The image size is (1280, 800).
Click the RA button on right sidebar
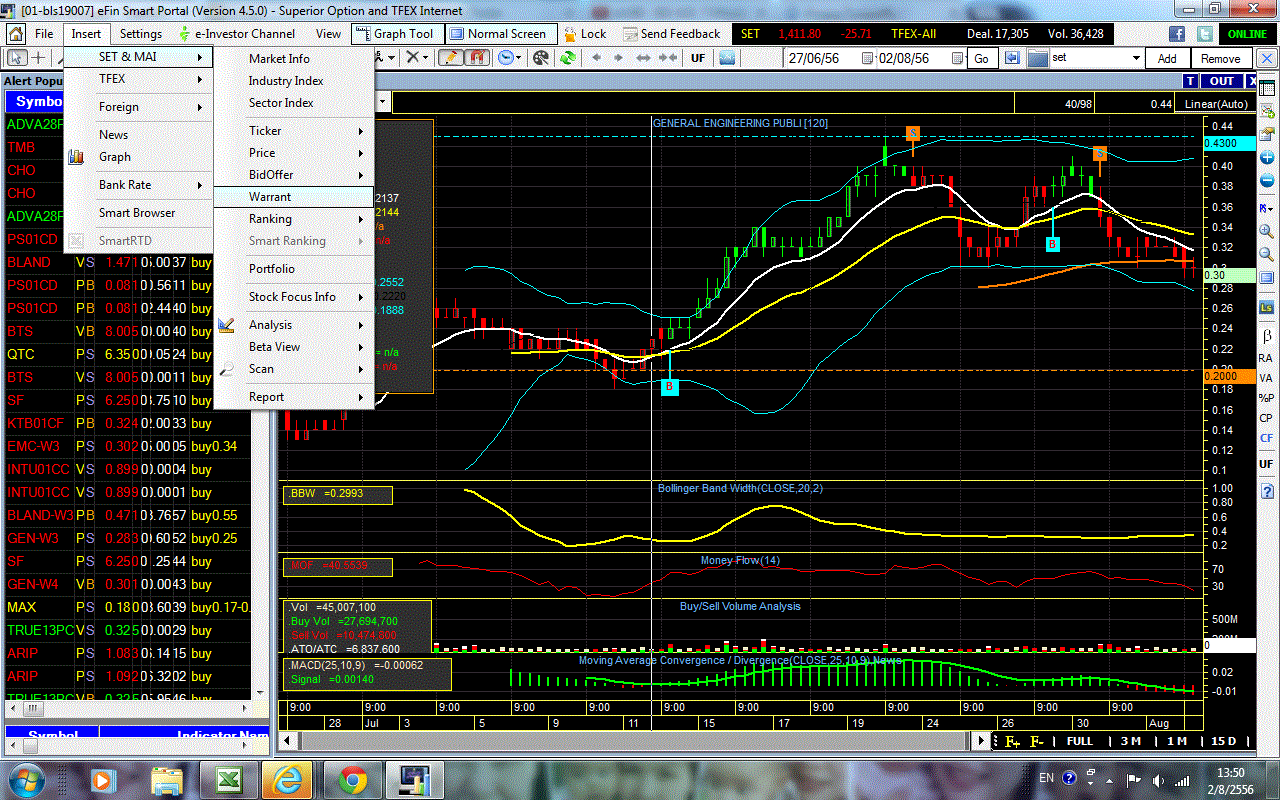click(x=1266, y=358)
